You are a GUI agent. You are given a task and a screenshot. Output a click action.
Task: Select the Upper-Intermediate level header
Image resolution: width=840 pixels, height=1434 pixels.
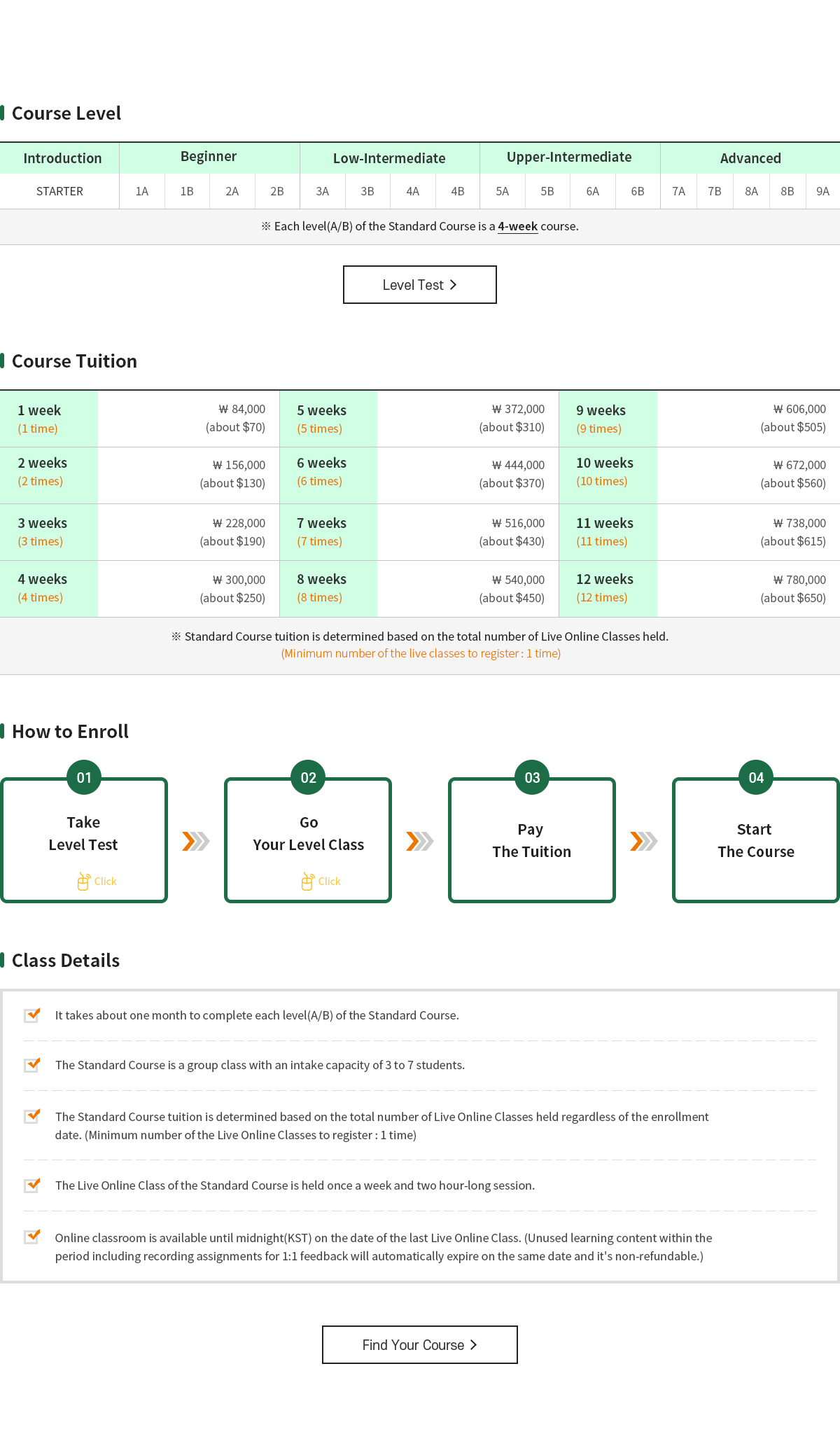coord(570,158)
